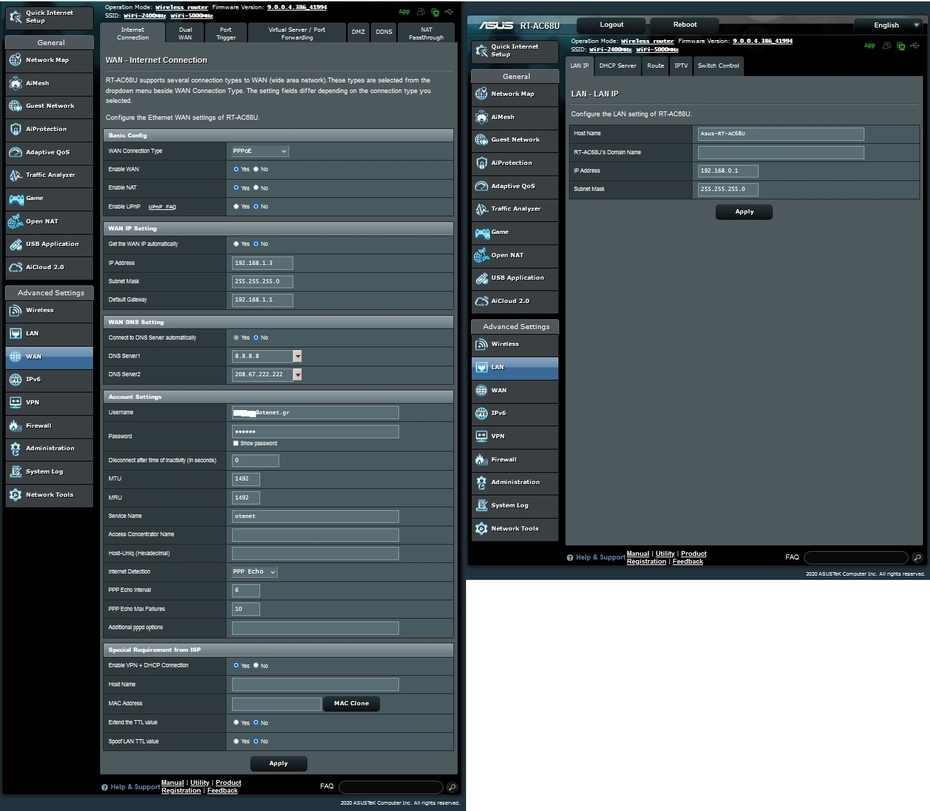Open AiCloud 2.0 icon in WAN window
The image size is (930, 811).
pyautogui.click(x=15, y=267)
